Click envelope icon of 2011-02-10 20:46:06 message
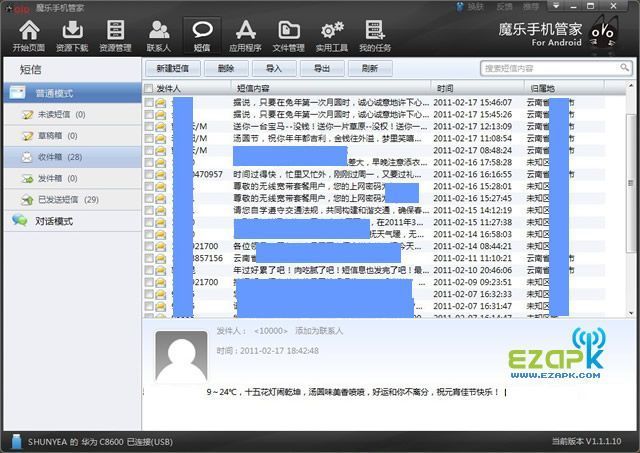The image size is (640, 453). tap(160, 271)
